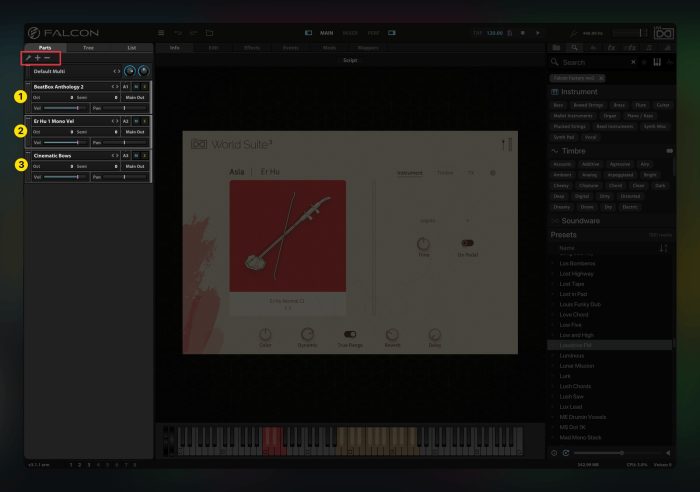Open the A1 MIDI channel selector
This screenshot has width=700, height=492.
click(x=125, y=87)
